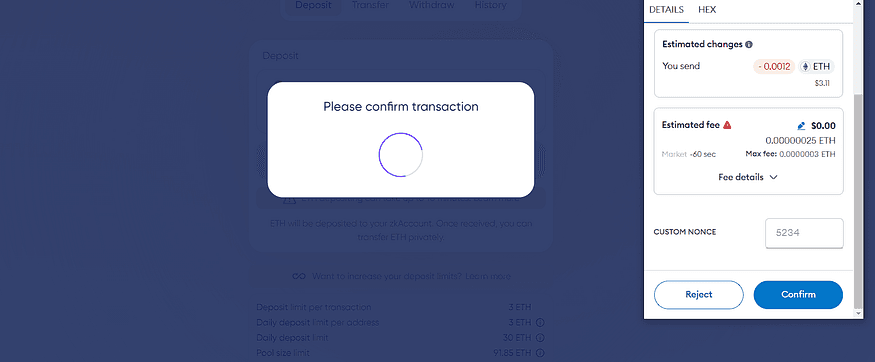Image resolution: width=875 pixels, height=362 pixels.
Task: Confirm the transaction
Action: [x=798, y=295]
